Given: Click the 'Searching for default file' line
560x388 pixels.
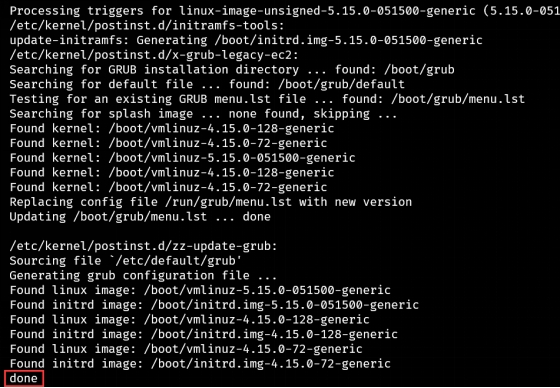Looking at the screenshot, I should (x=207, y=84).
